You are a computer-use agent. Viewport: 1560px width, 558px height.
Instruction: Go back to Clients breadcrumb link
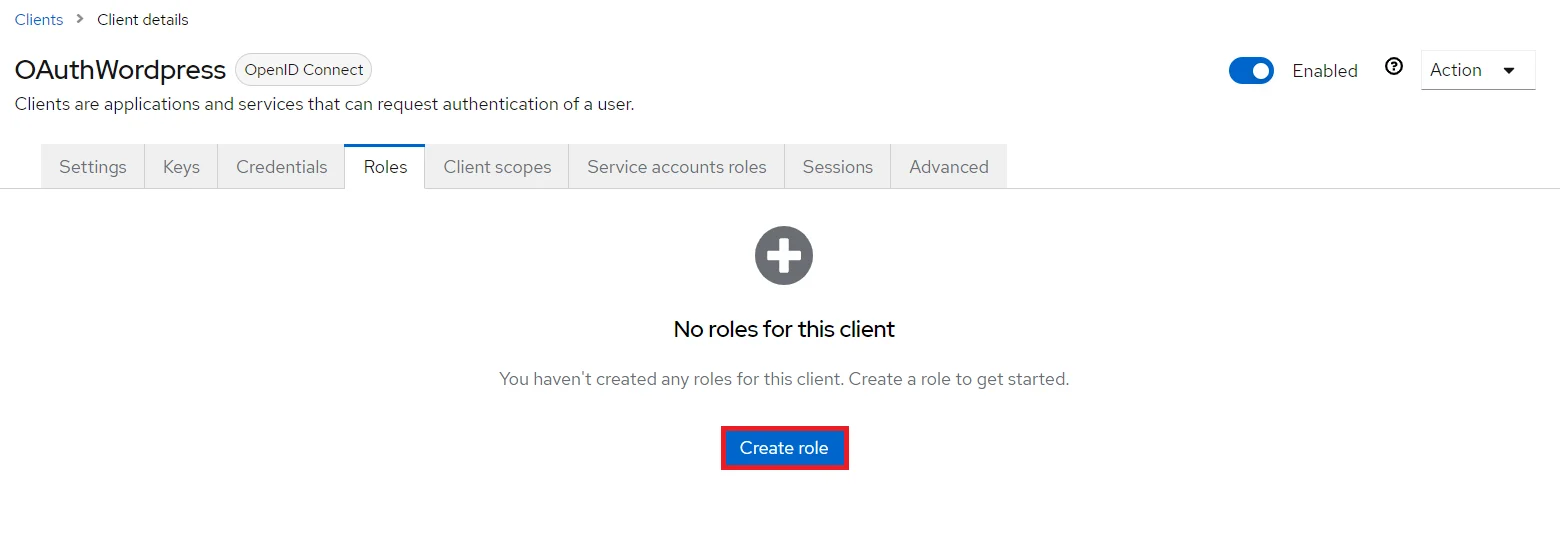pyautogui.click(x=39, y=20)
